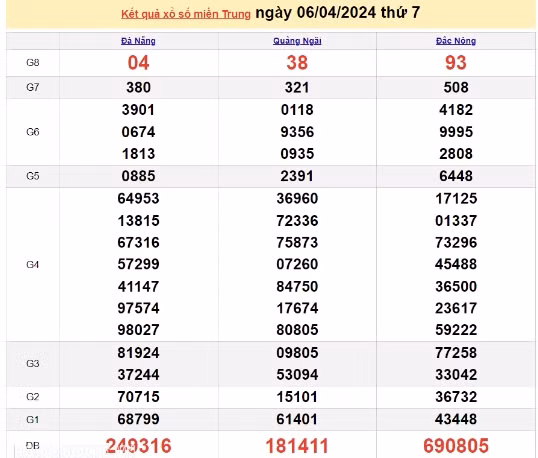The image size is (538, 458).
Task: Click Quảng Ngãi G7 number 321
Action: 297,87
